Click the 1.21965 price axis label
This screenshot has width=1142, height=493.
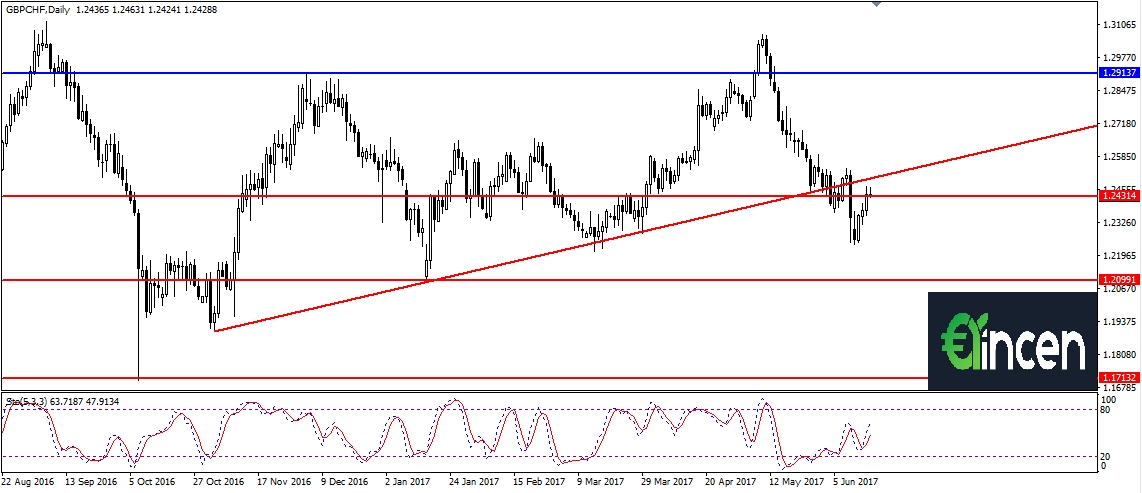pyautogui.click(x=1120, y=256)
